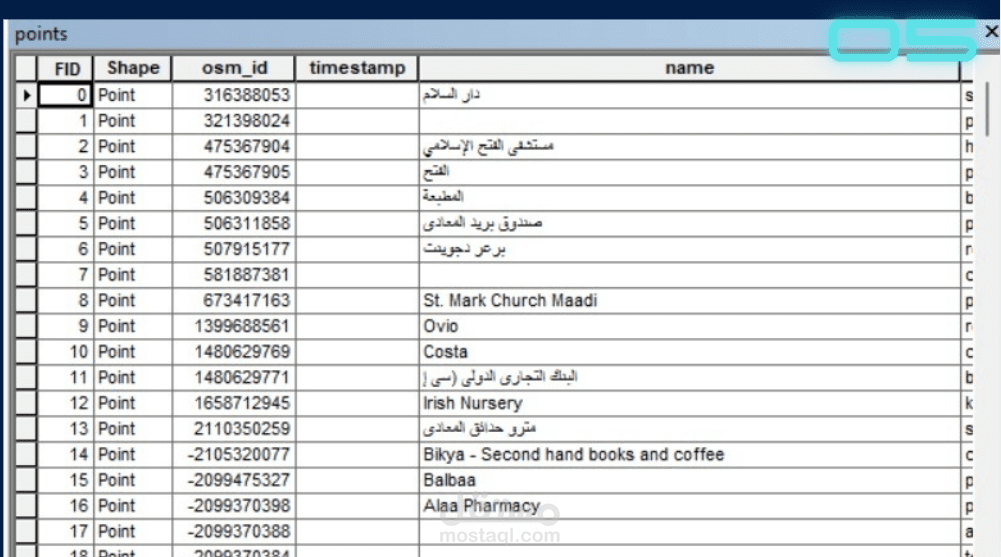The width and height of the screenshot is (1001, 557).
Task: Select row selector for FID 14
Action: pyautogui.click(x=26, y=454)
